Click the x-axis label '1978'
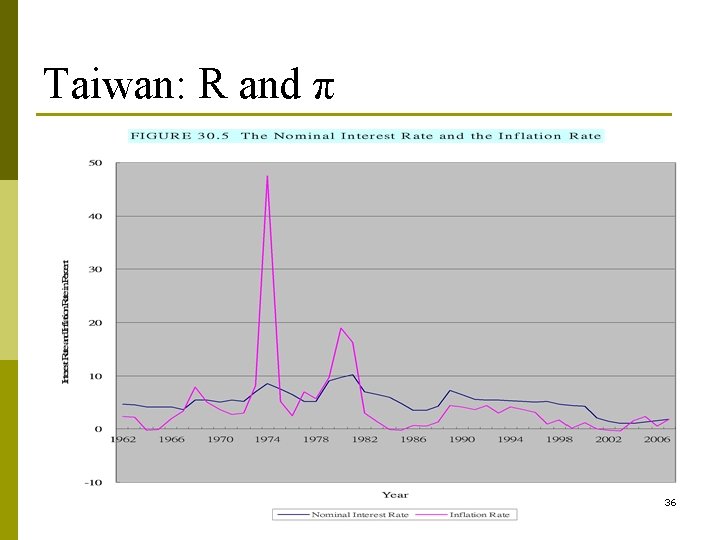 316,439
